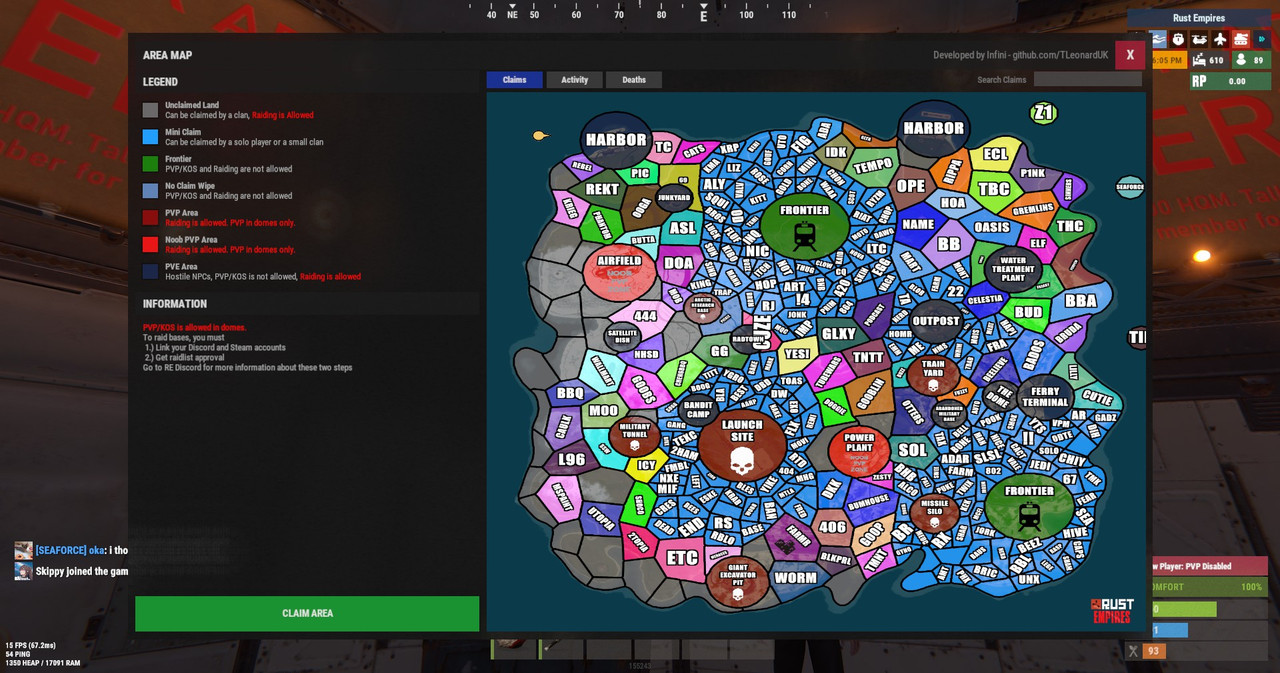The image size is (1280, 673).
Task: Select the Launch Site skull monument
Action: [741, 444]
